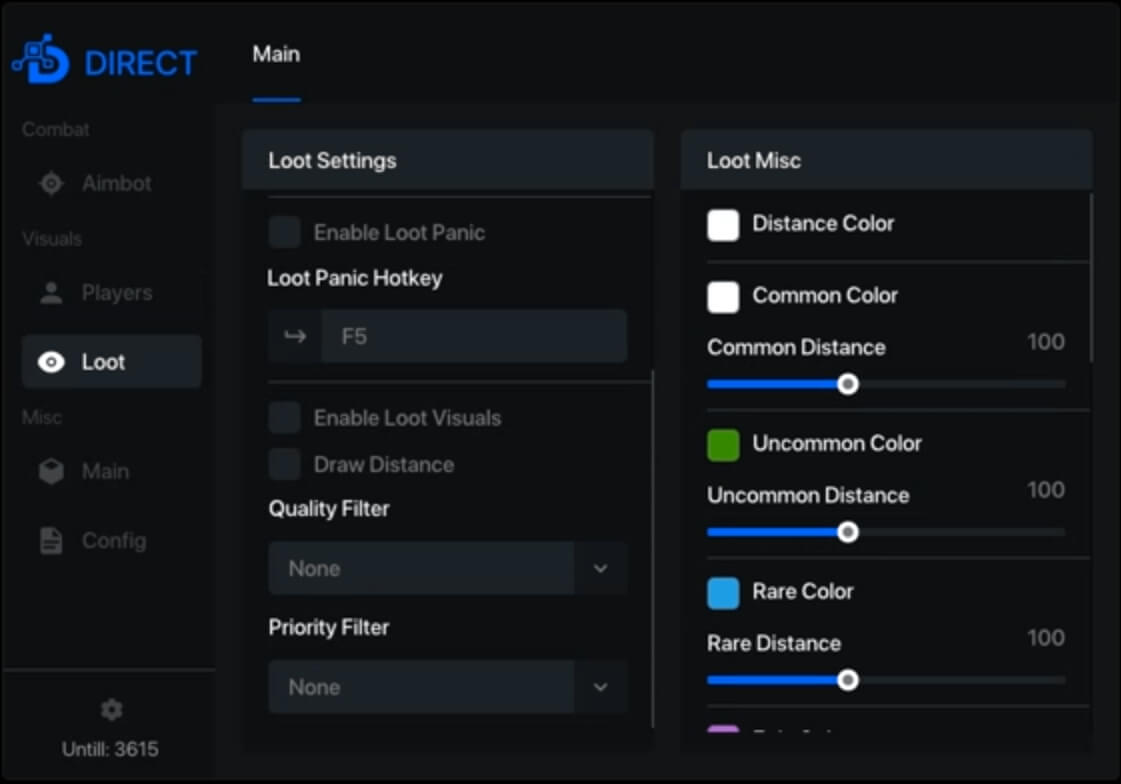Click the Players person icon
1121x784 pixels.
[x=51, y=293]
